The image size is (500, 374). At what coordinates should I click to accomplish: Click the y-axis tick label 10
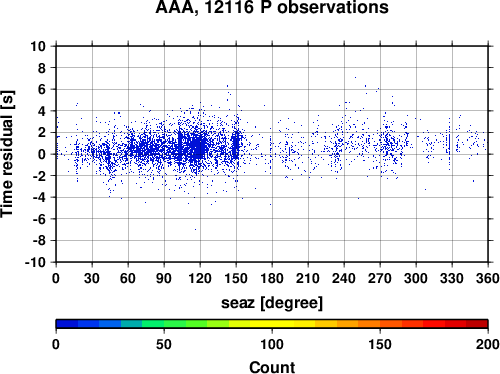pyautogui.click(x=38, y=46)
